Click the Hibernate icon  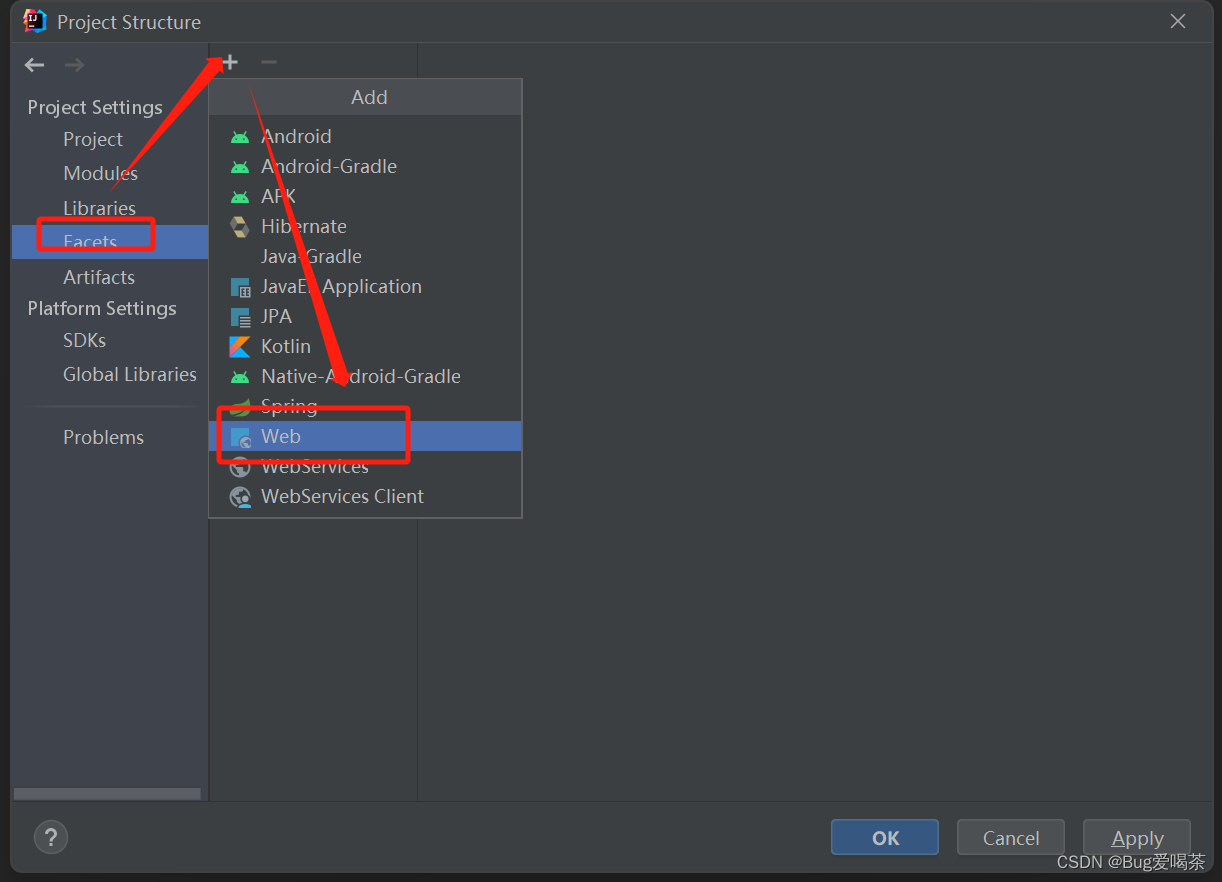(x=240, y=227)
